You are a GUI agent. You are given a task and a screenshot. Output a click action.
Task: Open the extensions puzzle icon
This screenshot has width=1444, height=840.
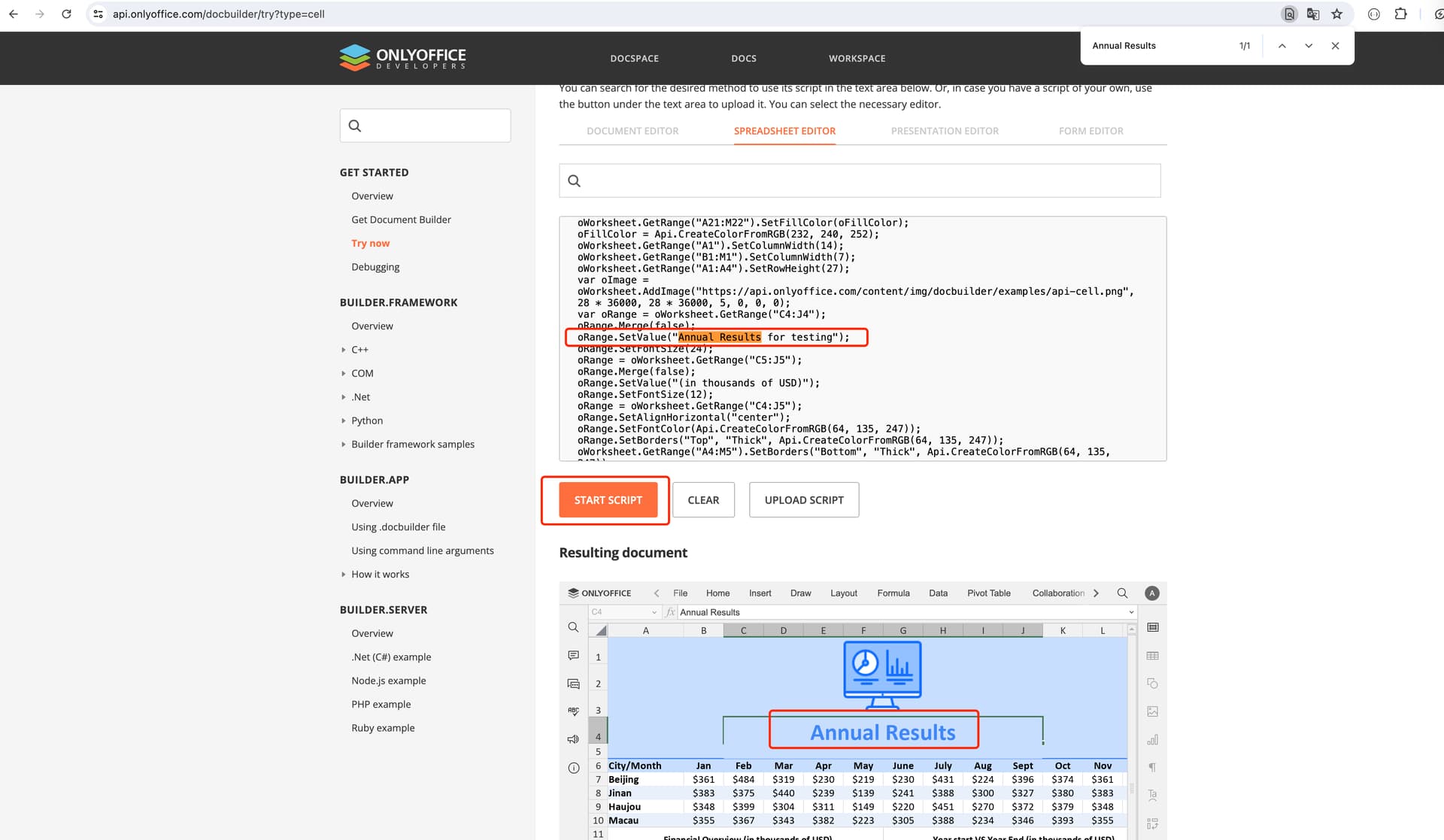(x=1400, y=14)
